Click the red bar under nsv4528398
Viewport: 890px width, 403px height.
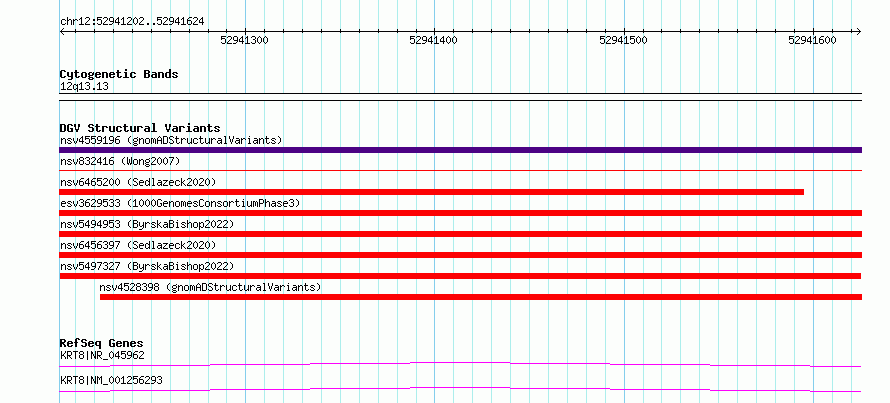click(x=481, y=297)
